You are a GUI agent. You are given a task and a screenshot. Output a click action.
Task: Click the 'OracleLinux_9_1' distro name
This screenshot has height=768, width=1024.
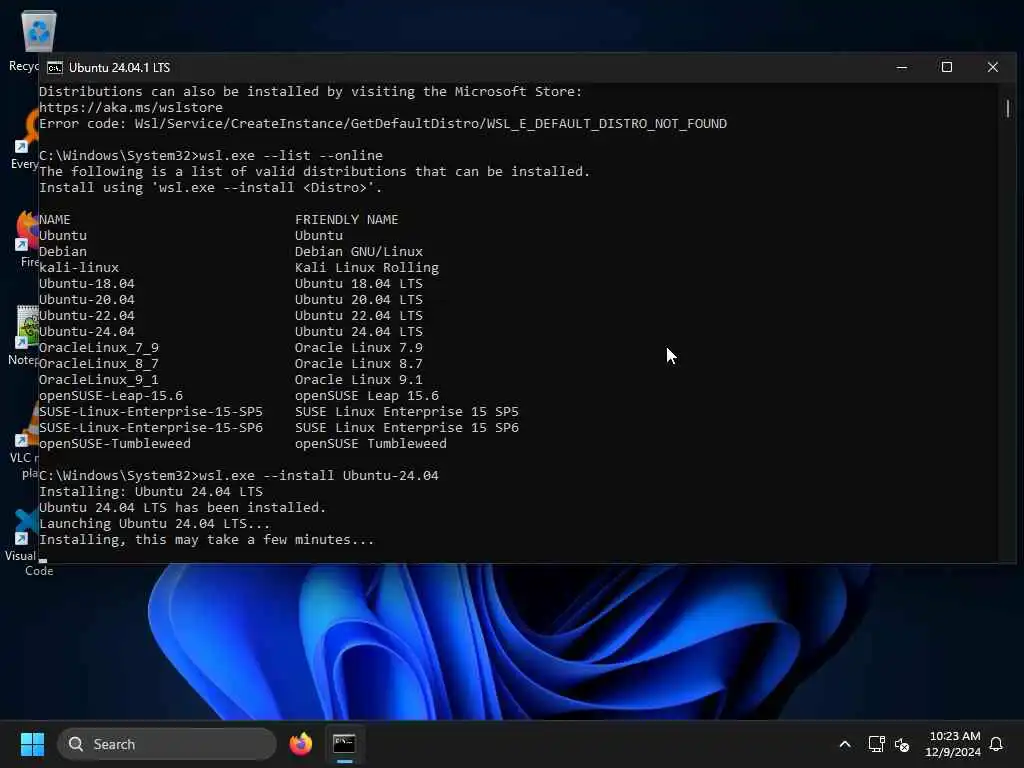(99, 379)
